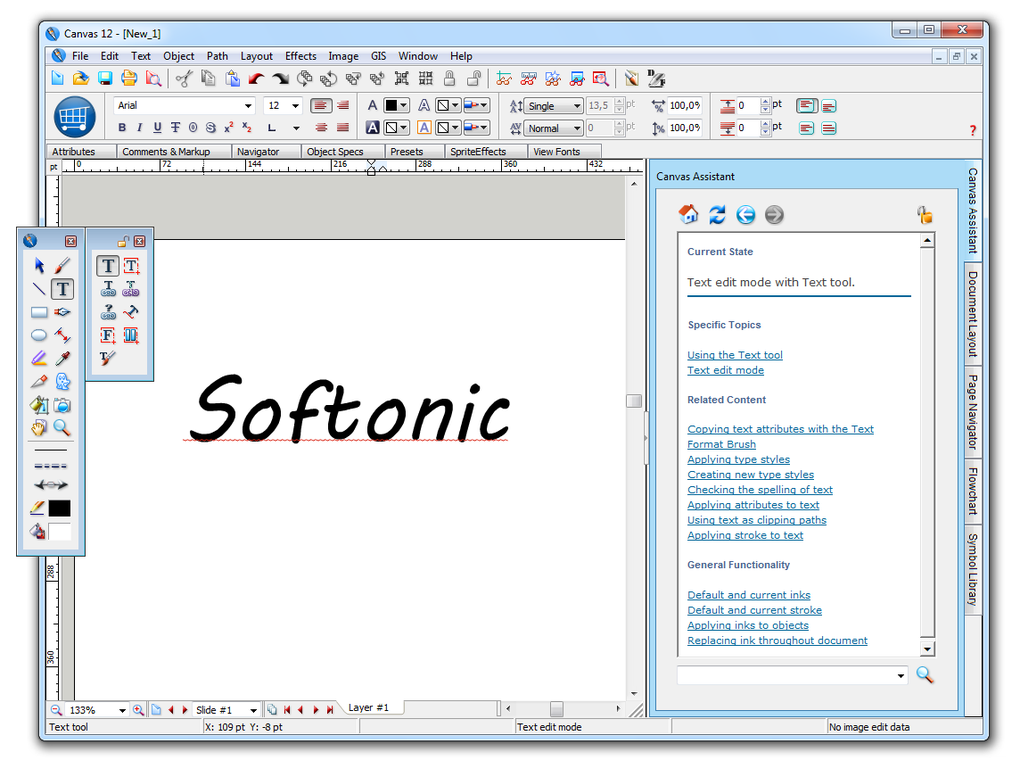Open the font size 12 dropdown
1020x777 pixels.
(295, 105)
